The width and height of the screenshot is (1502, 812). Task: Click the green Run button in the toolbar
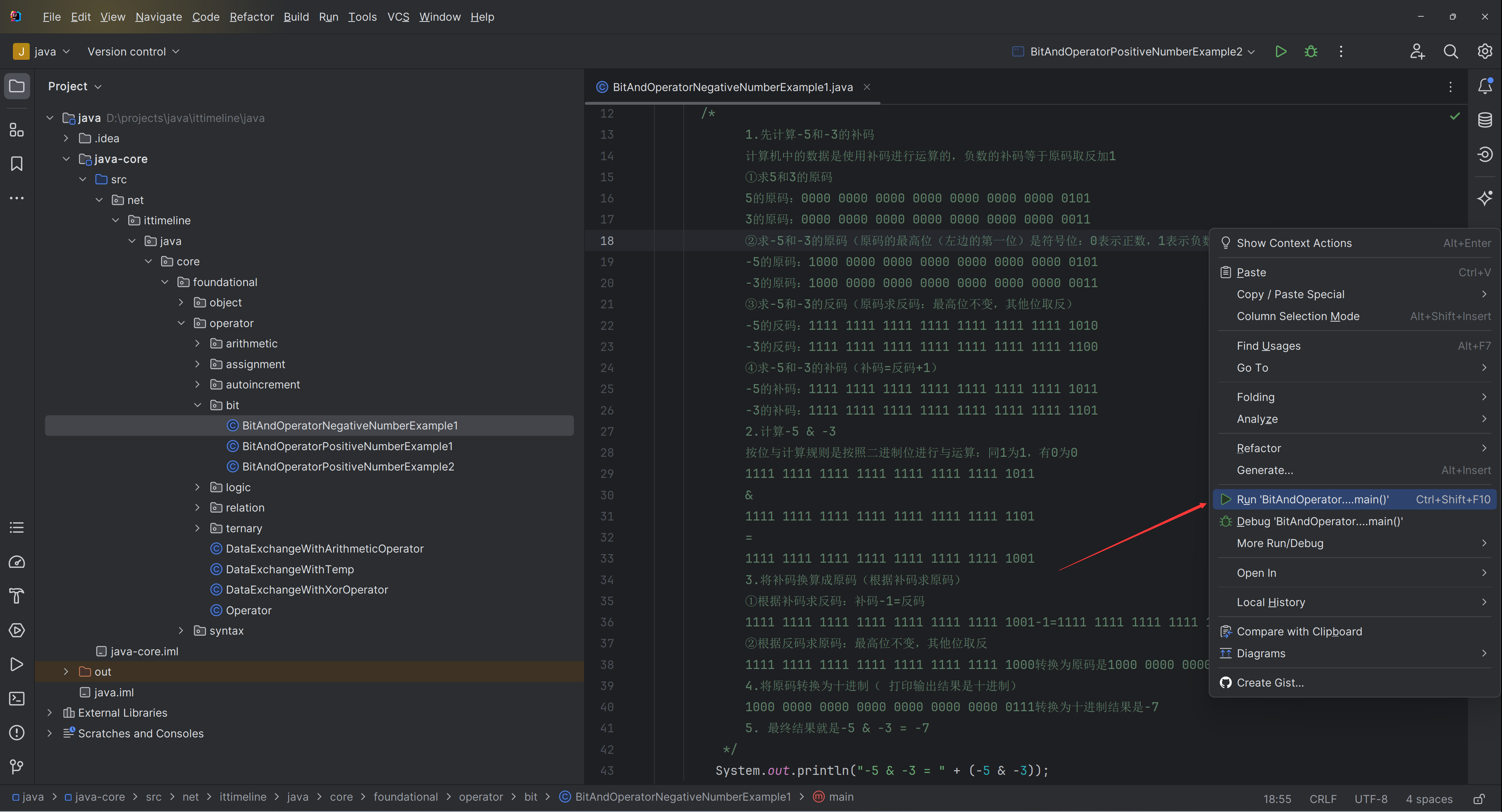coord(1280,51)
